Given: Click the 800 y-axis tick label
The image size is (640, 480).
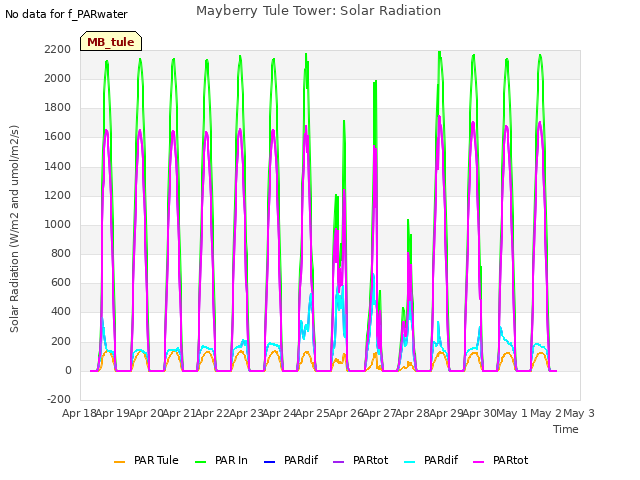Looking at the screenshot, I should 61,253.
